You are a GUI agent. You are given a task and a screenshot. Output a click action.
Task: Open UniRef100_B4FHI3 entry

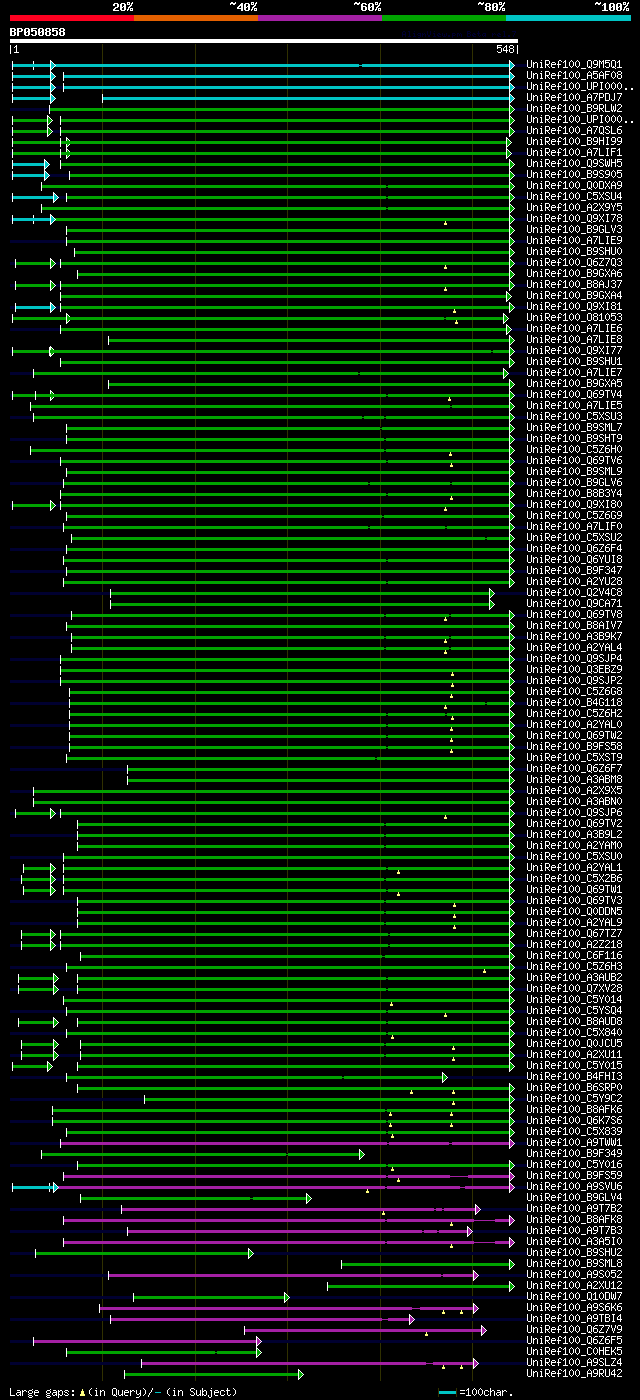click(576, 1076)
